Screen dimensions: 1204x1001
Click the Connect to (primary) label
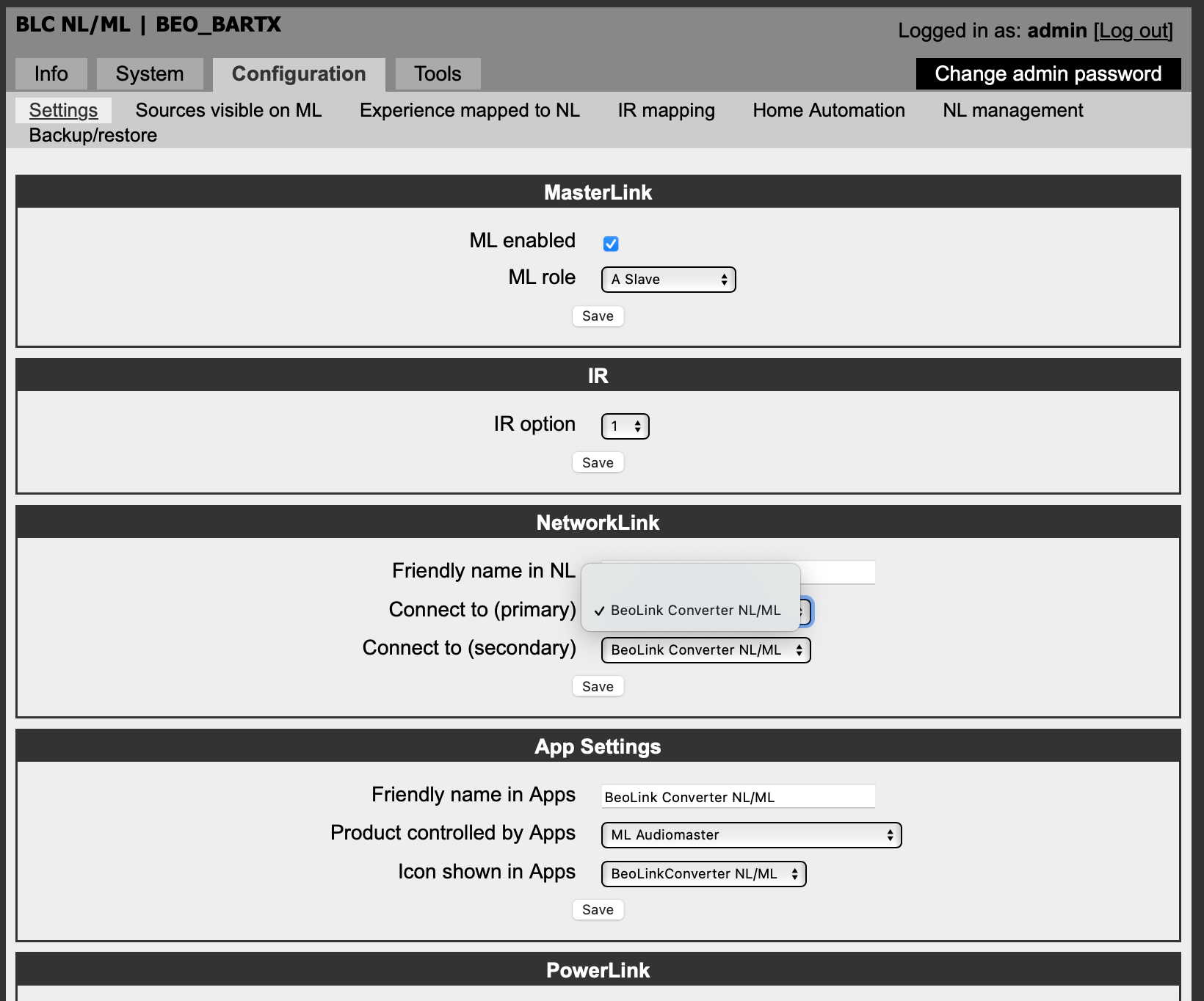[482, 610]
